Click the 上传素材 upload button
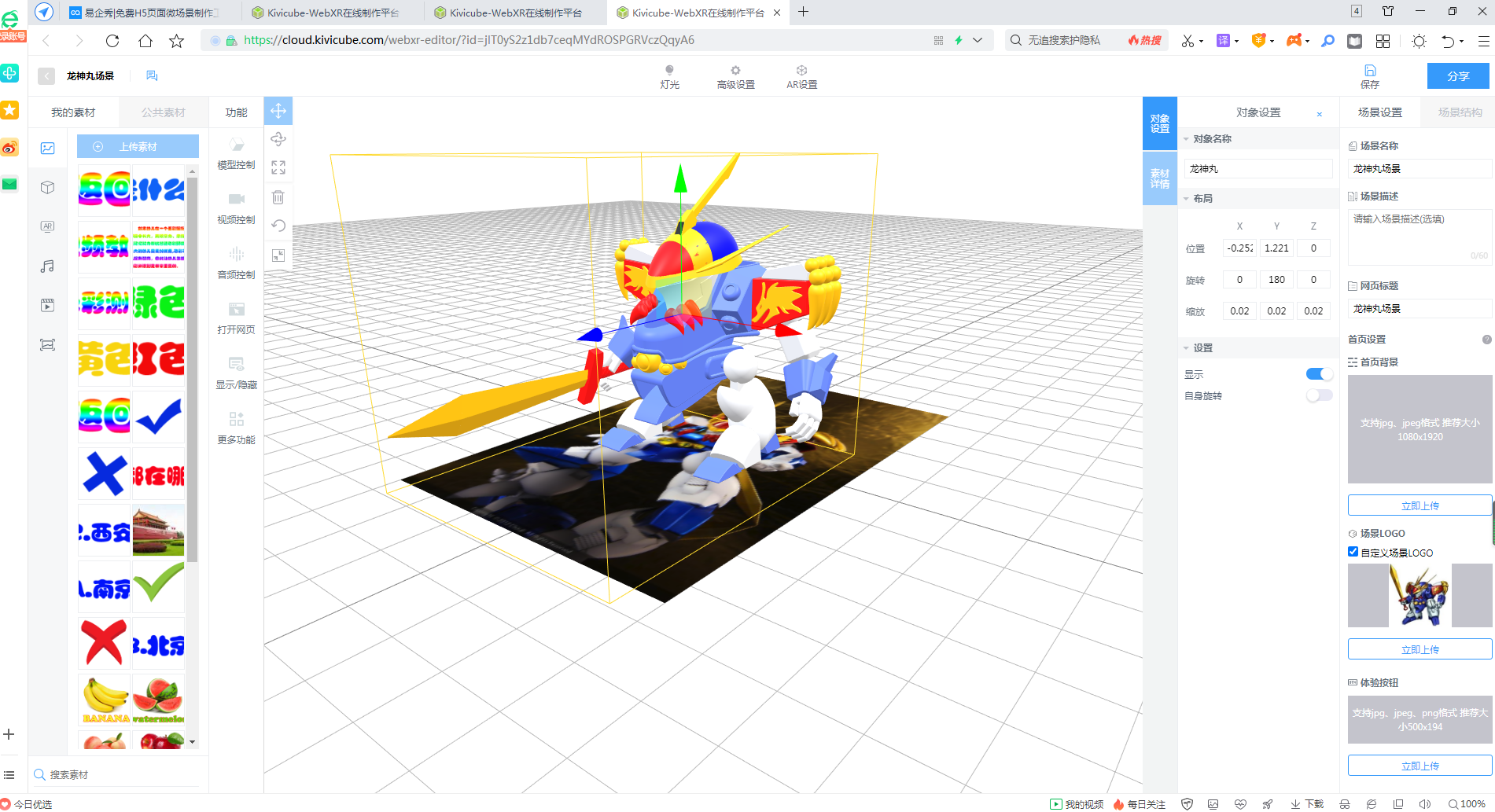Viewport: 1495px width, 812px height. coord(138,146)
